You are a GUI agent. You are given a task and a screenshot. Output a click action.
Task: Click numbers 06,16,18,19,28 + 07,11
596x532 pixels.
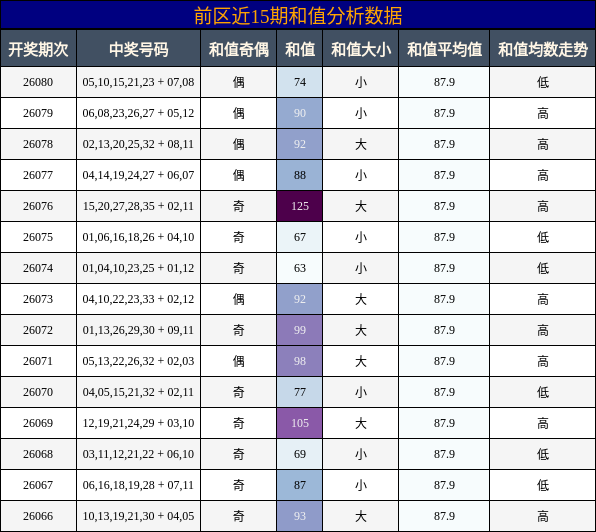[x=138, y=485]
